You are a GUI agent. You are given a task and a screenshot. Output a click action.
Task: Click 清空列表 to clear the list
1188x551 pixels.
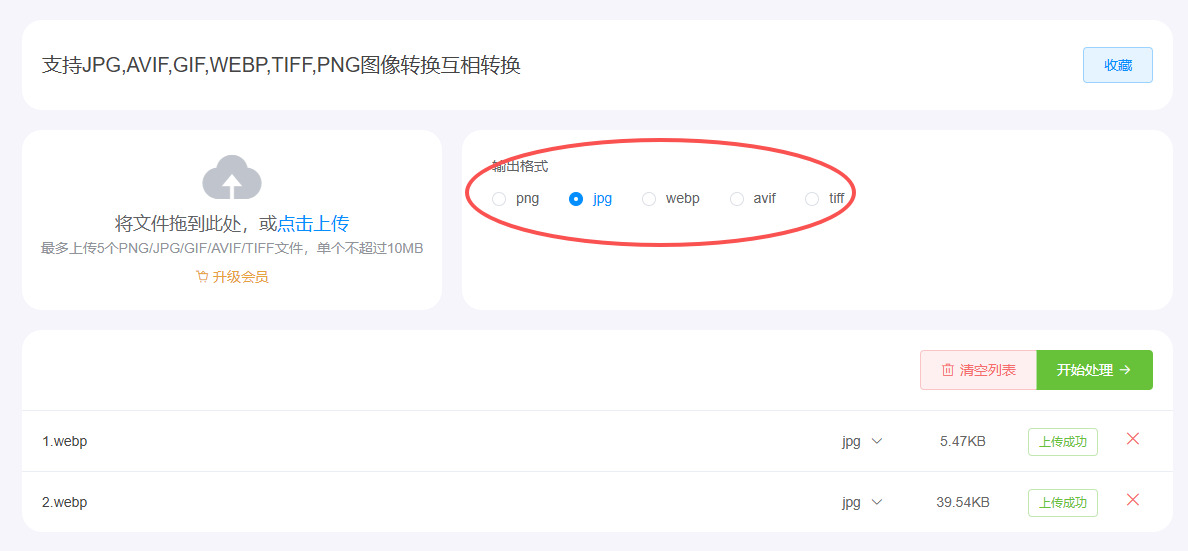pyautogui.click(x=978, y=370)
